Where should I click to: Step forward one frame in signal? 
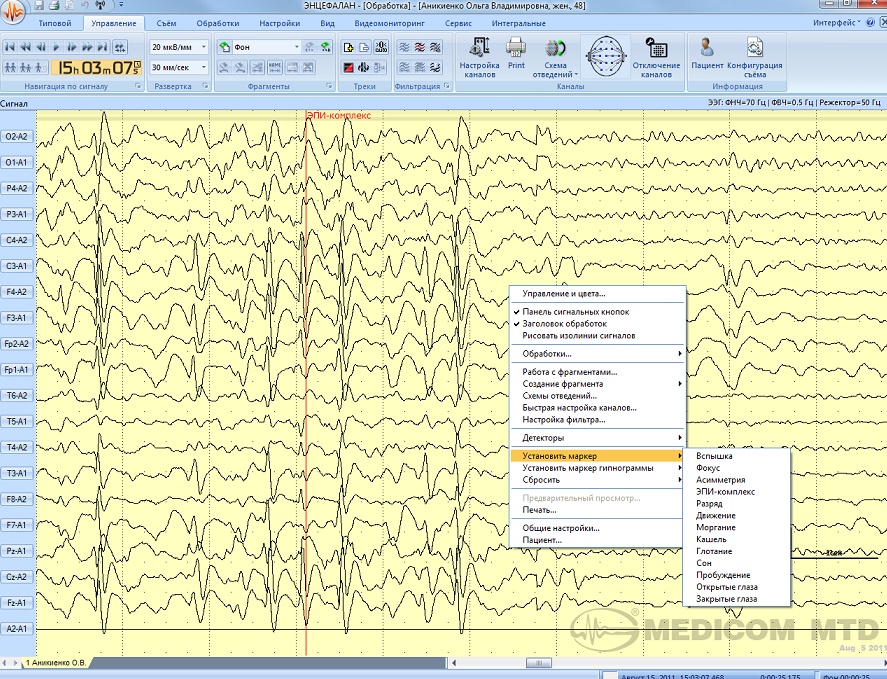tap(71, 47)
